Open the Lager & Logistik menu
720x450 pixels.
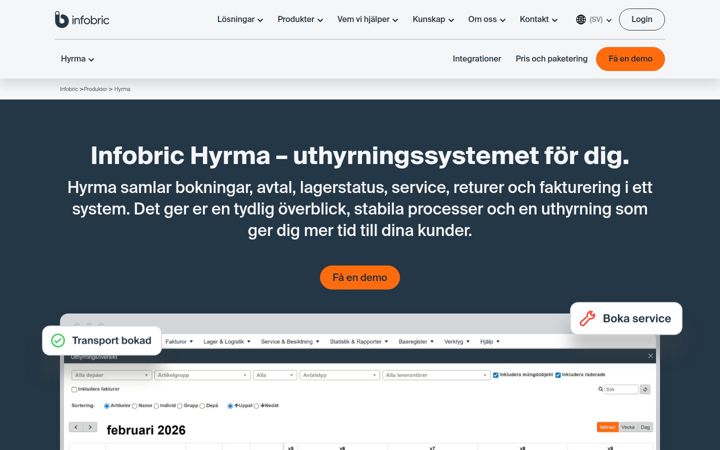(x=227, y=342)
